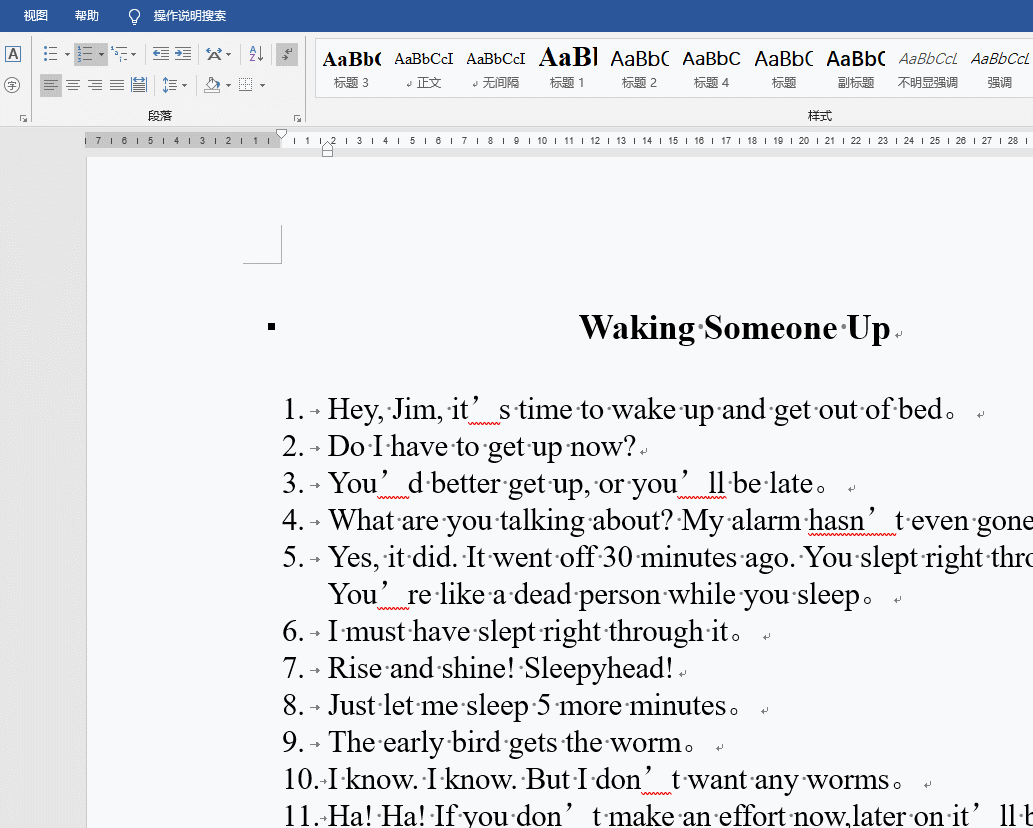
Task: Click the multilevel list icon
Action: (x=120, y=54)
